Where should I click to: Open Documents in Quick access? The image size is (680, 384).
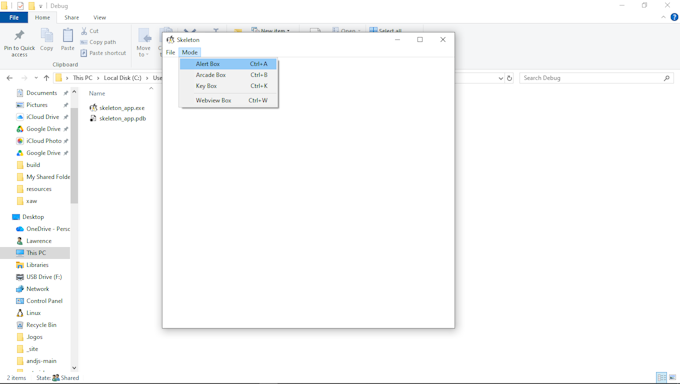pyautogui.click(x=41, y=93)
